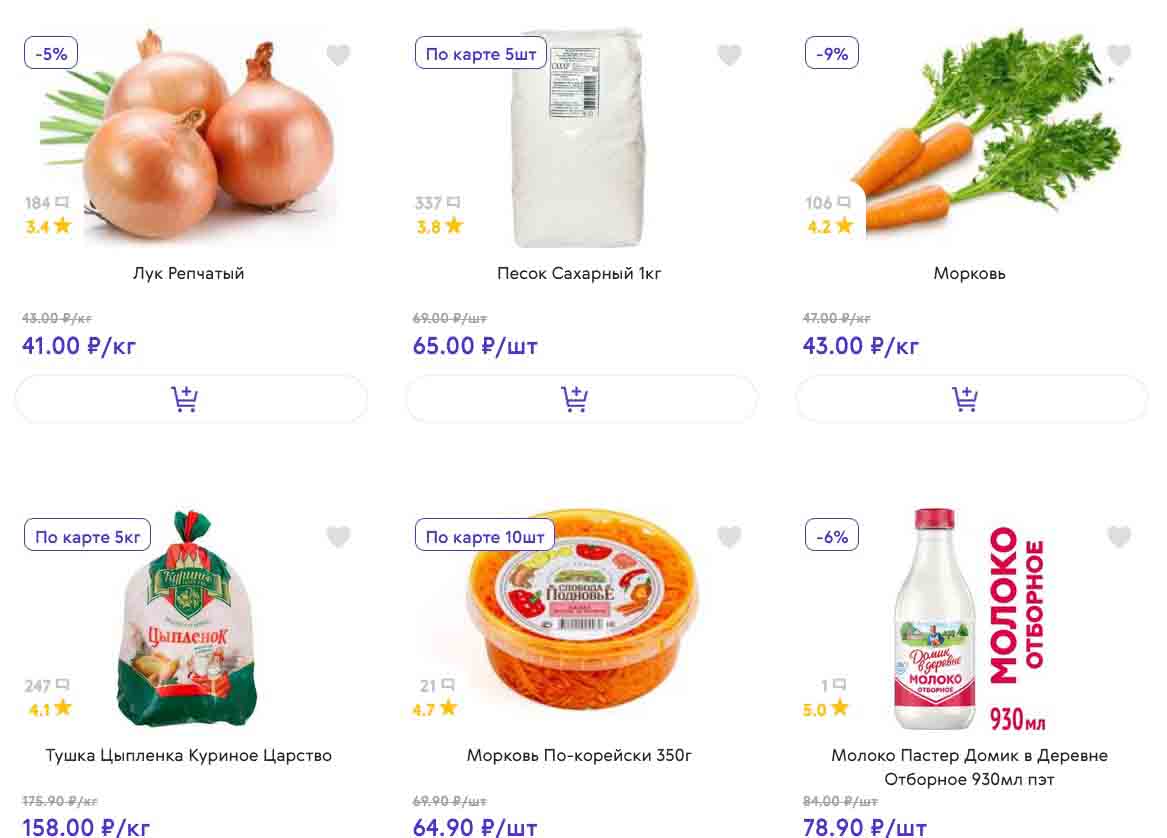This screenshot has height=838, width=1167.
Task: Click the Korean carrot salad photo
Action: 583,615
